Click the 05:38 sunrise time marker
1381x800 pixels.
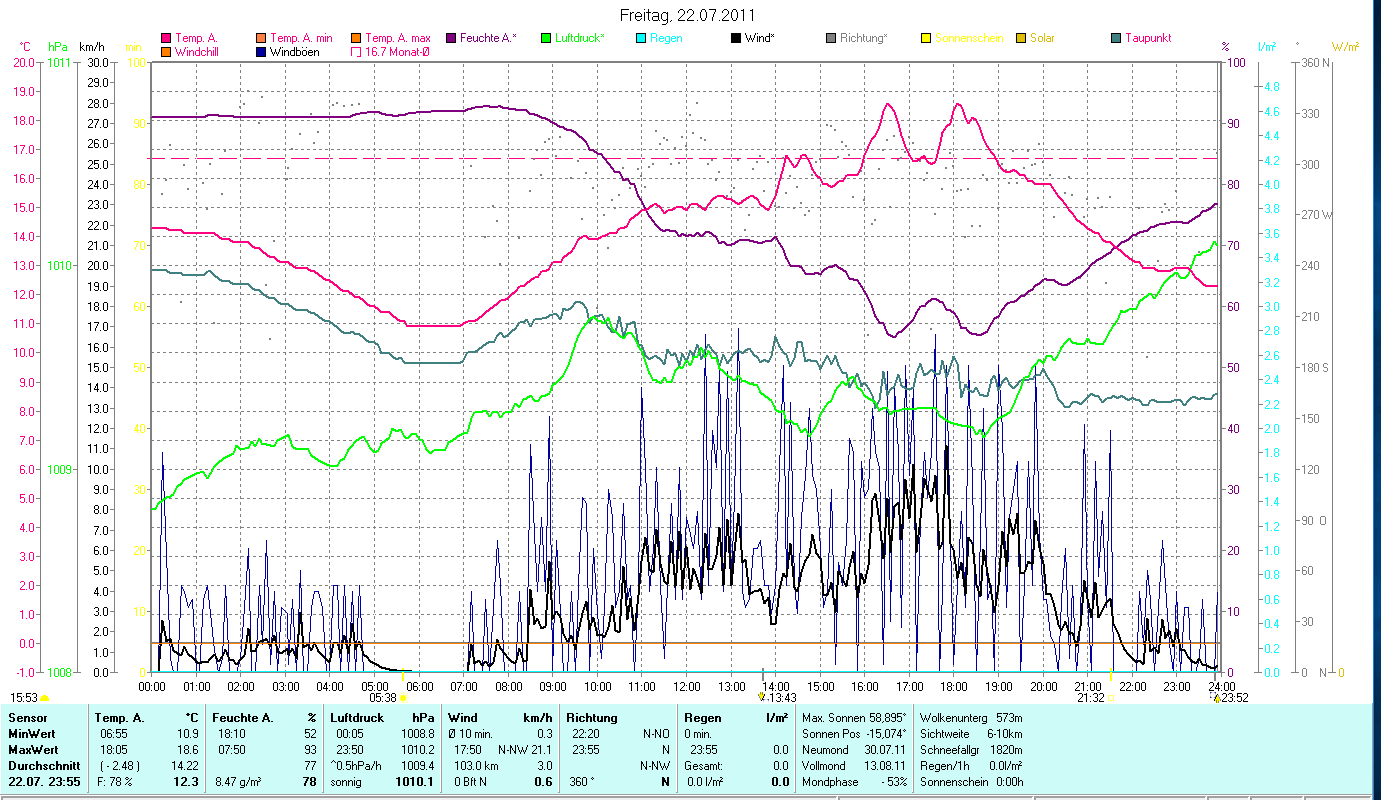pos(384,698)
